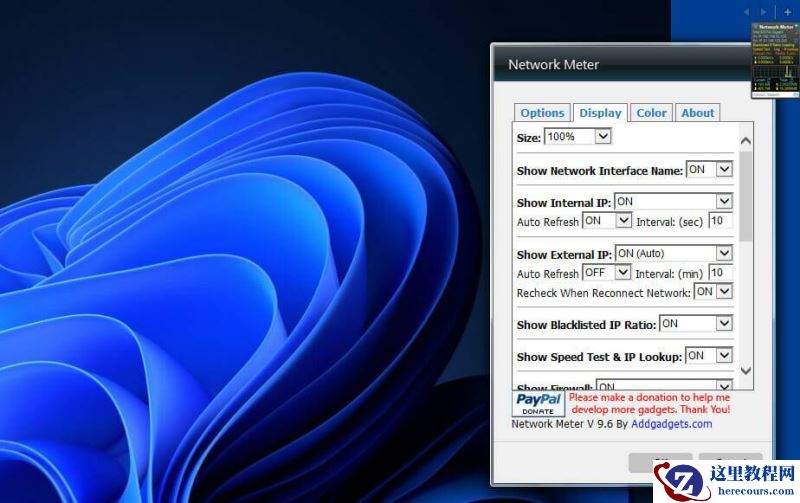
Task: Open the Recheck When Reconnect Network dropdown
Action: (x=714, y=292)
